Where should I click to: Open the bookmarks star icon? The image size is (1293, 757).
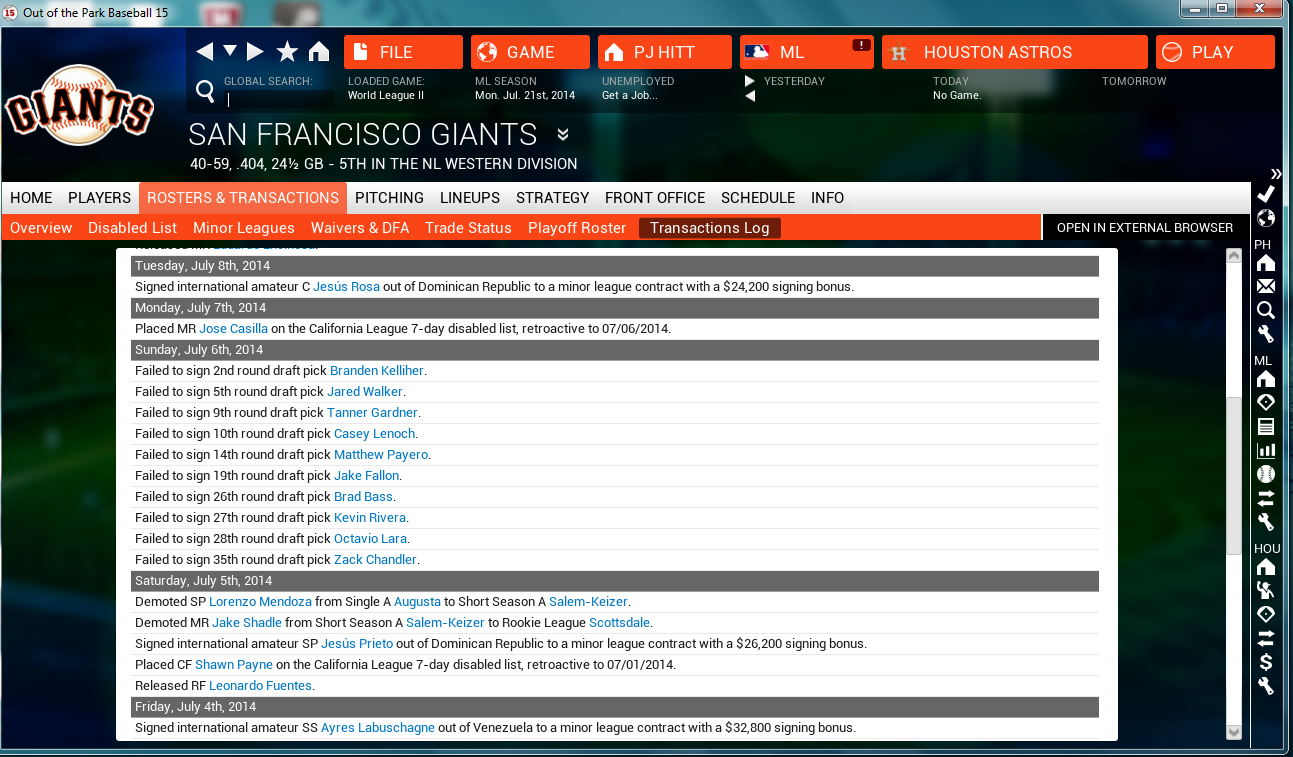[287, 52]
